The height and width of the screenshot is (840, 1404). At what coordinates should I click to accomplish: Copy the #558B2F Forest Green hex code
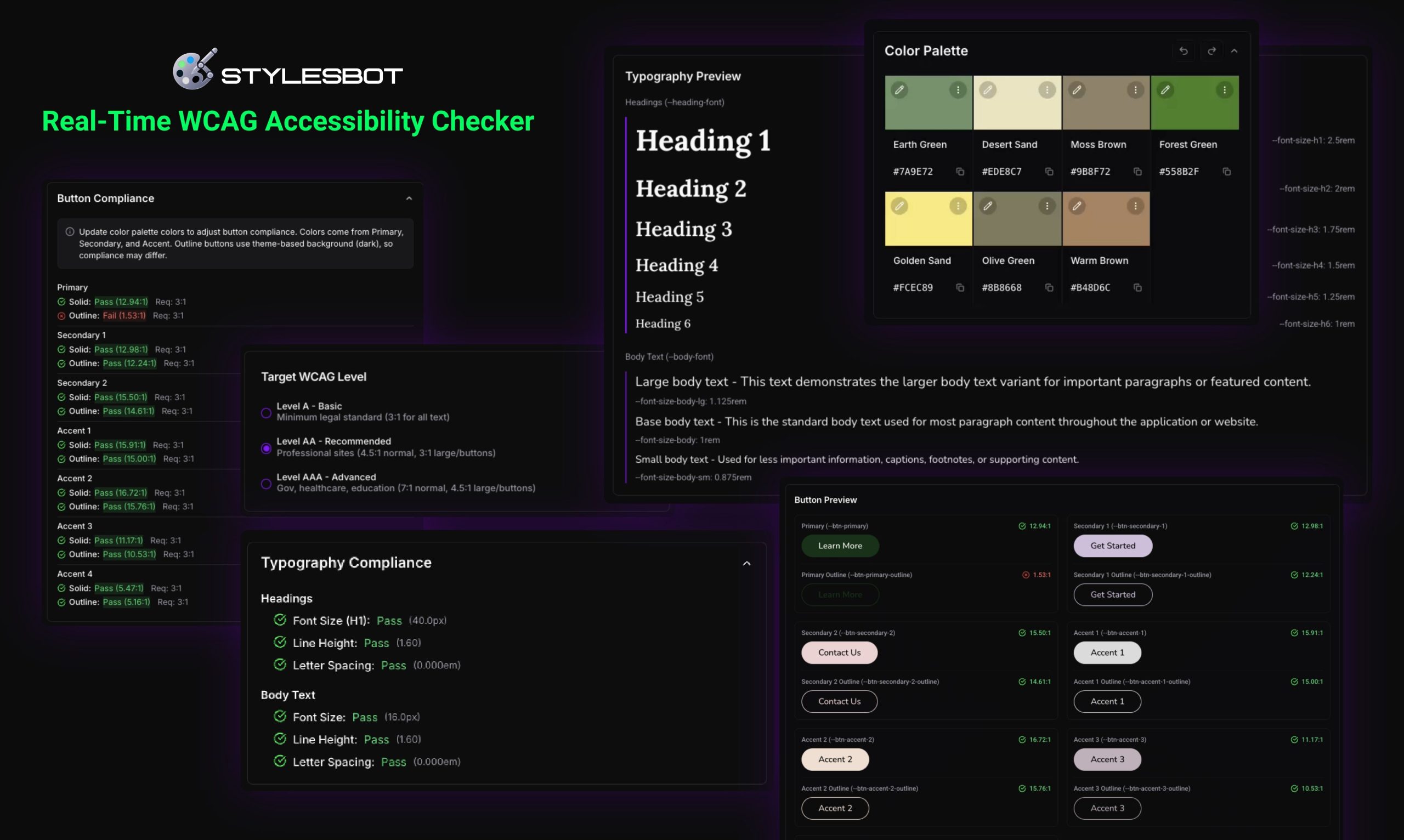coord(1226,172)
